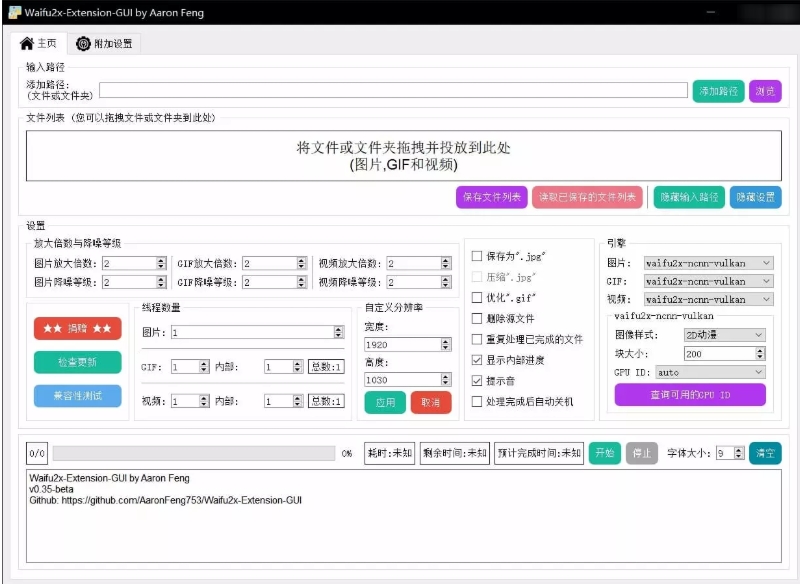Expand the 图像样式 2D动漫 dropdown
The image size is (800, 584).
(724, 334)
